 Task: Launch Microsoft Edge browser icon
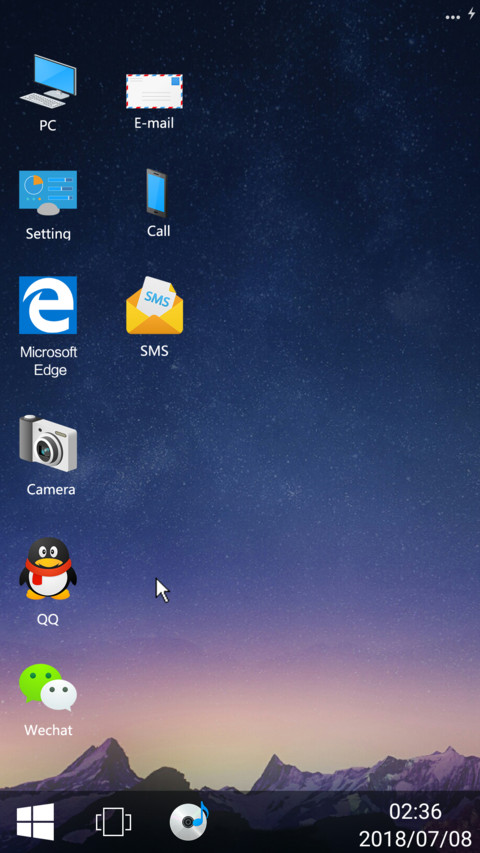[x=48, y=305]
